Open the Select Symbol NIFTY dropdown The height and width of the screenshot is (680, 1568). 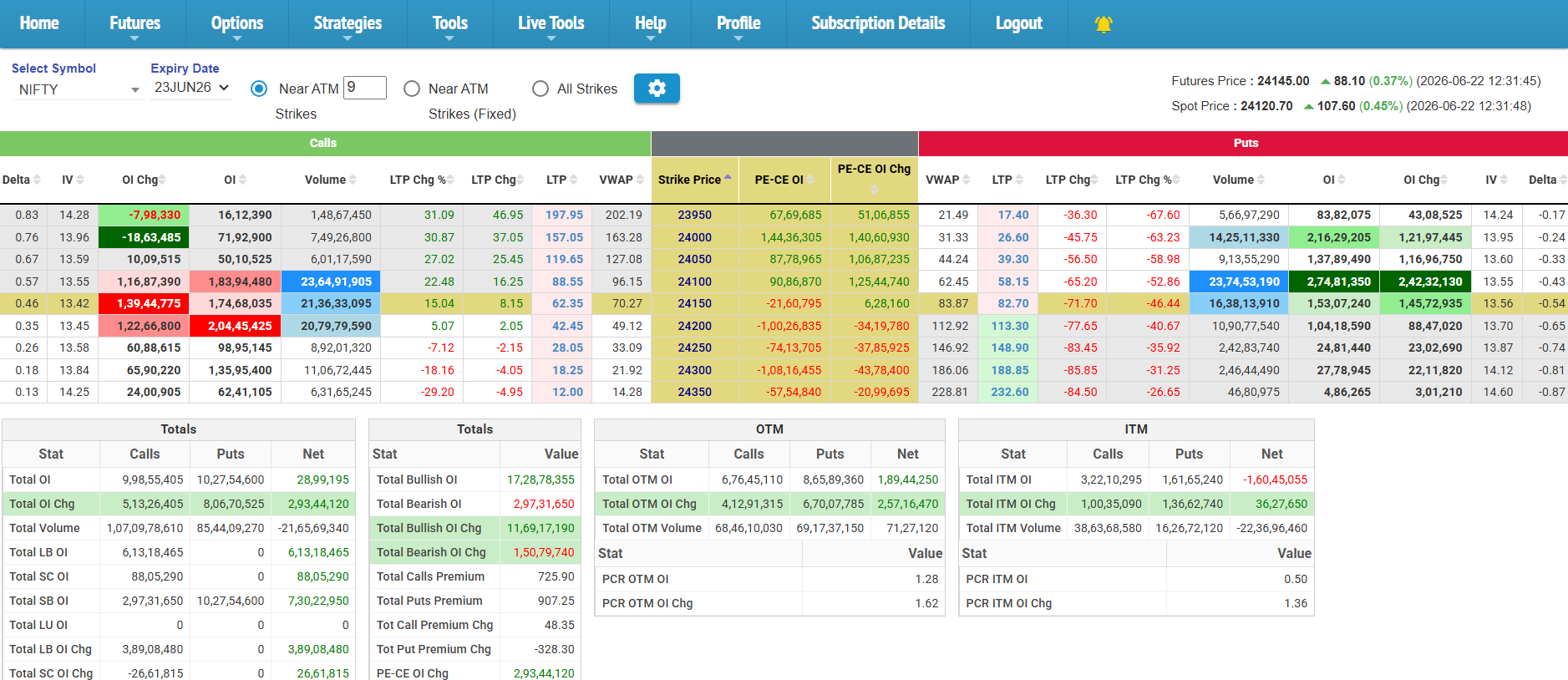click(x=78, y=89)
